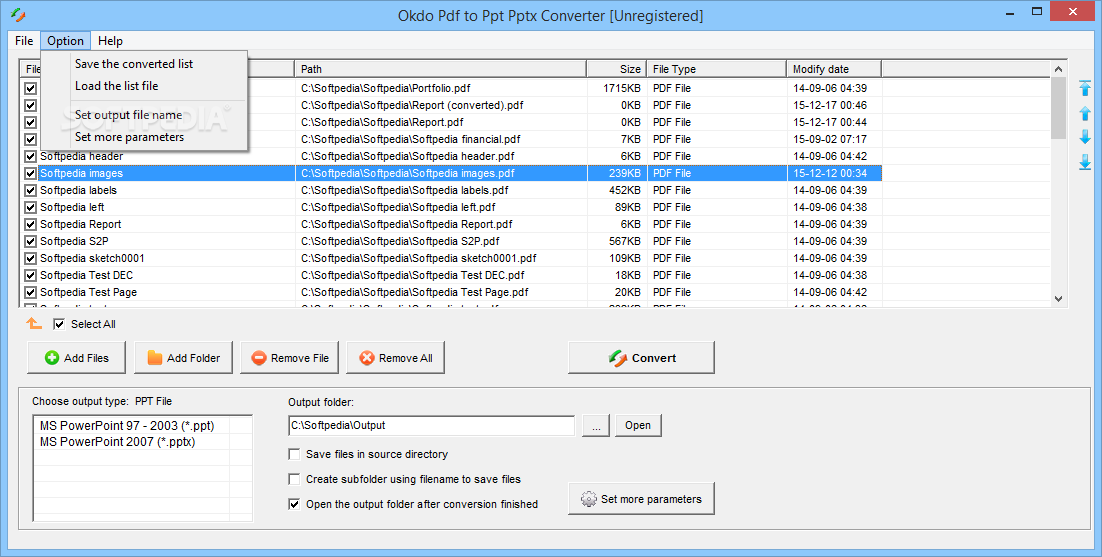1102x557 pixels.
Task: Start conversion with the Convert button
Action: click(x=641, y=358)
